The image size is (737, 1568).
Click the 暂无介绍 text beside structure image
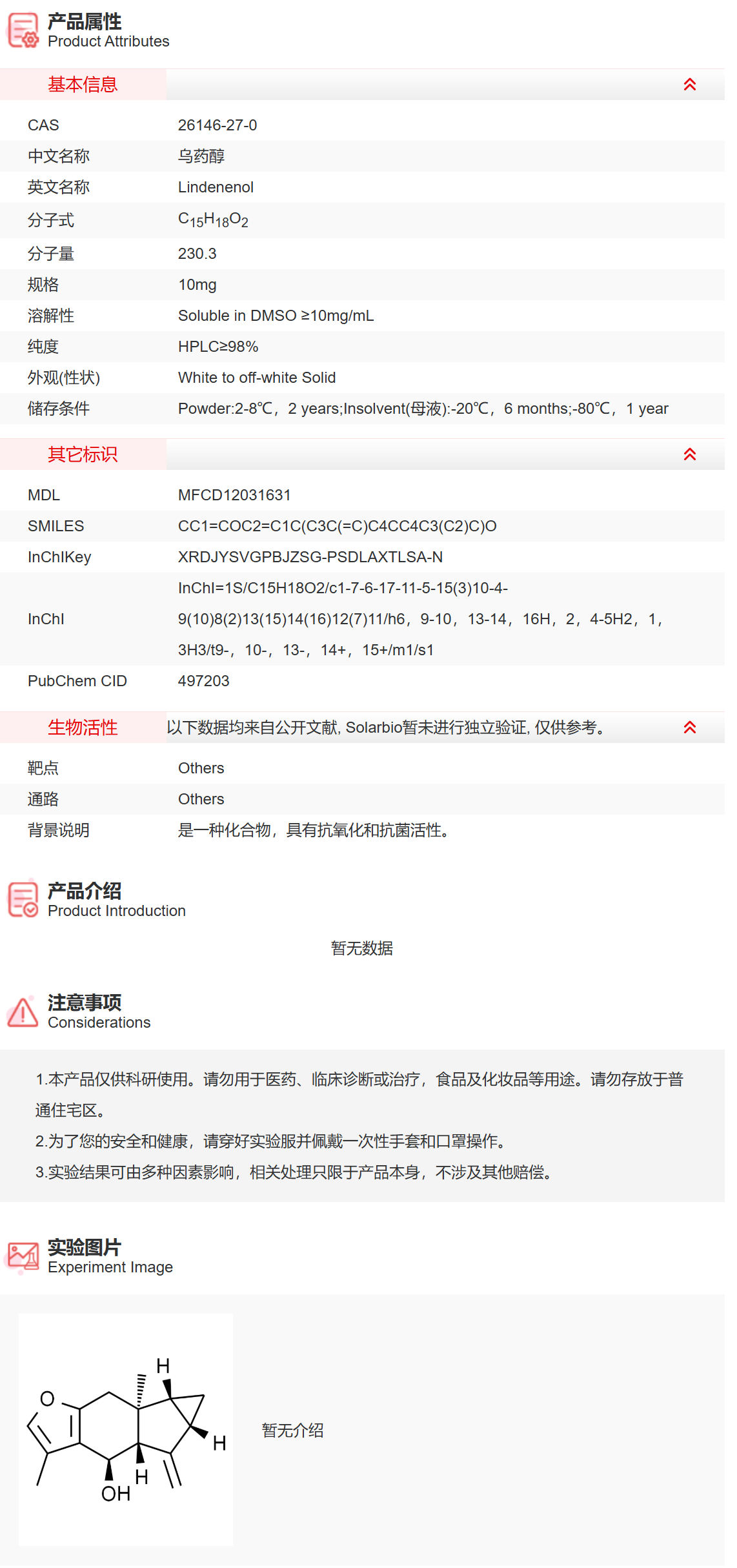point(293,1431)
